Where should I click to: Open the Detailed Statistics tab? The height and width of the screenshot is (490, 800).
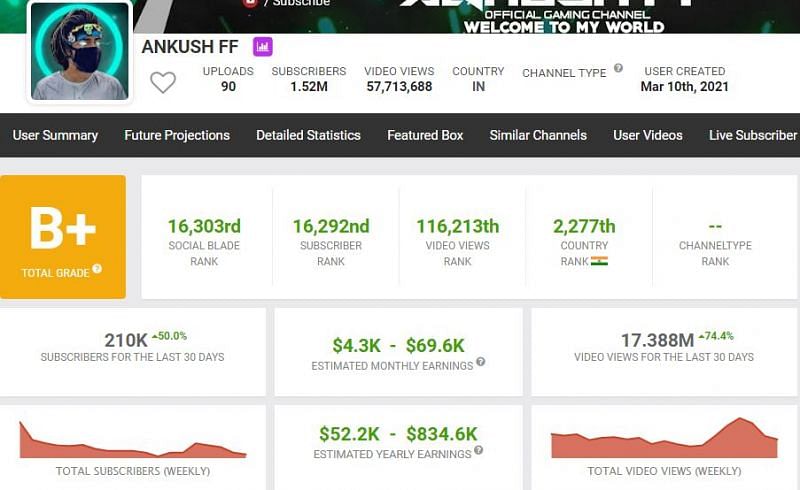tap(308, 135)
